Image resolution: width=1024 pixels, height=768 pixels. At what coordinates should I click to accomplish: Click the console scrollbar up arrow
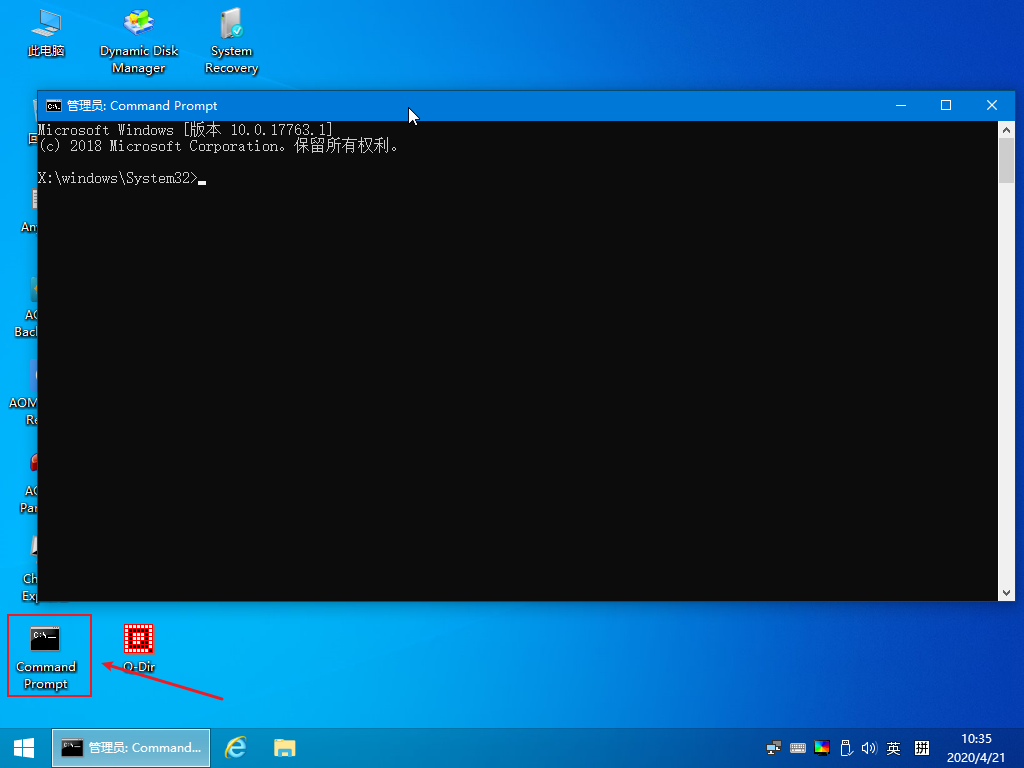[1007, 130]
